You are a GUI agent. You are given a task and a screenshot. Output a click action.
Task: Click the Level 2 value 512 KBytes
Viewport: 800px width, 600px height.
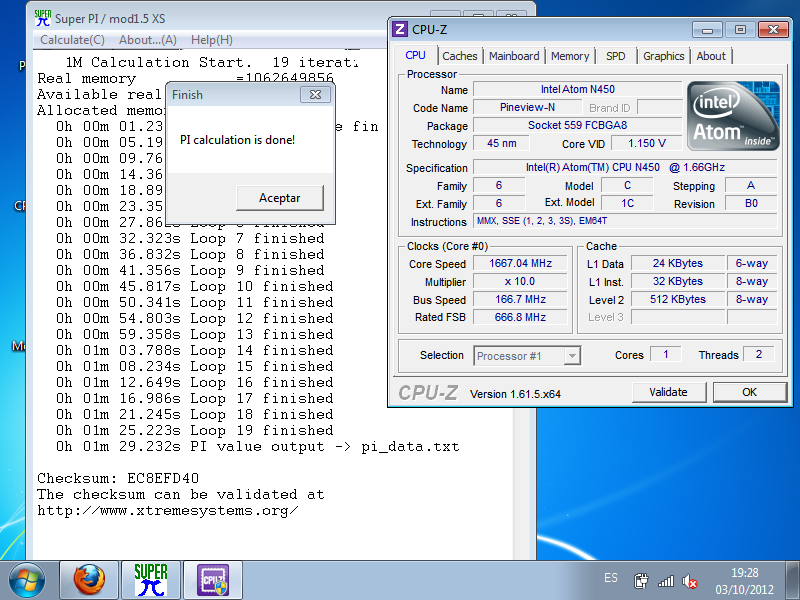coord(678,299)
